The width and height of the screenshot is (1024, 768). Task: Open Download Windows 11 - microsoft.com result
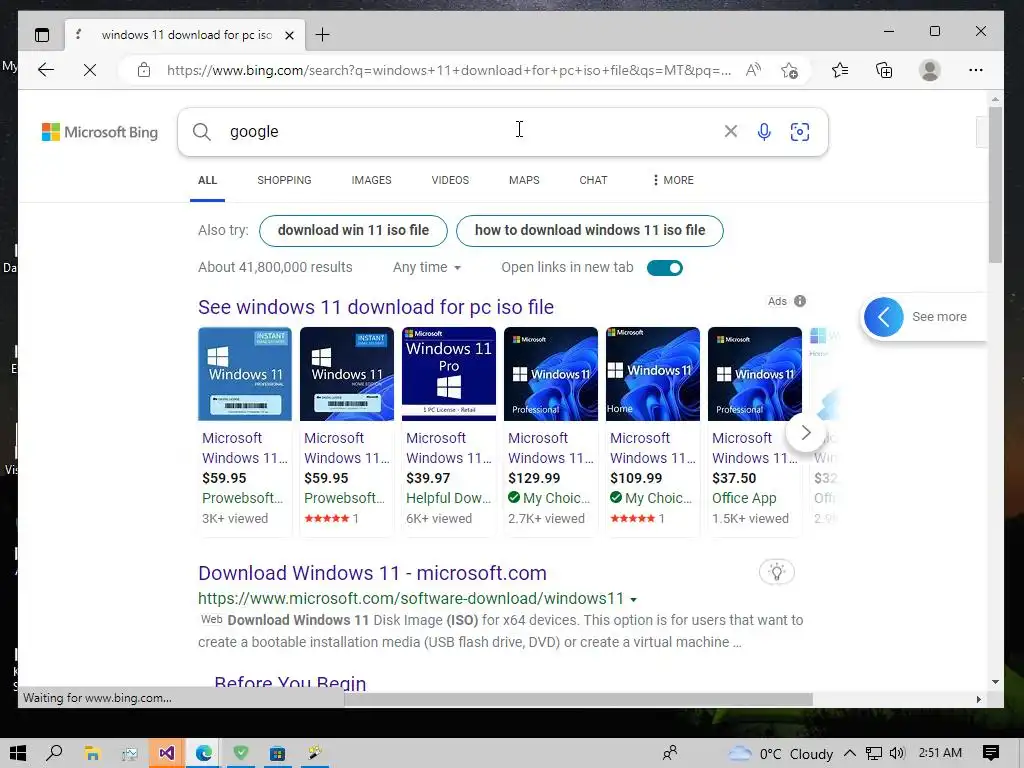click(x=372, y=573)
